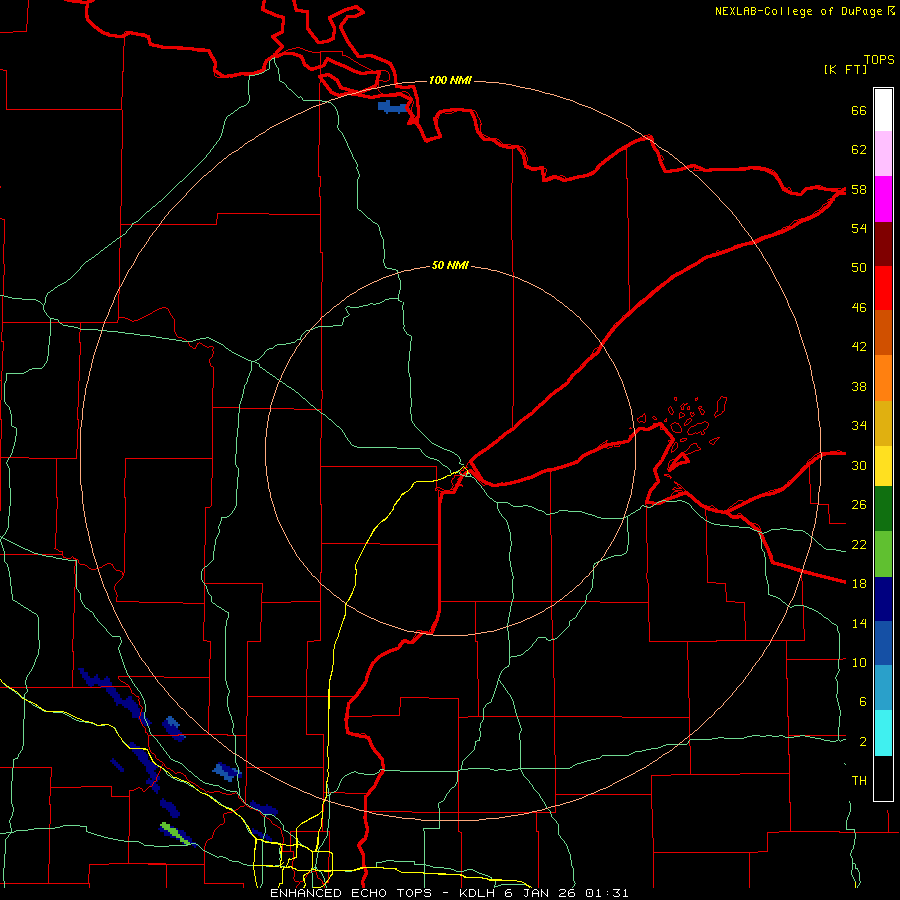Choose the cyan legend swatch
The height and width of the screenshot is (900, 900).
[x=883, y=734]
